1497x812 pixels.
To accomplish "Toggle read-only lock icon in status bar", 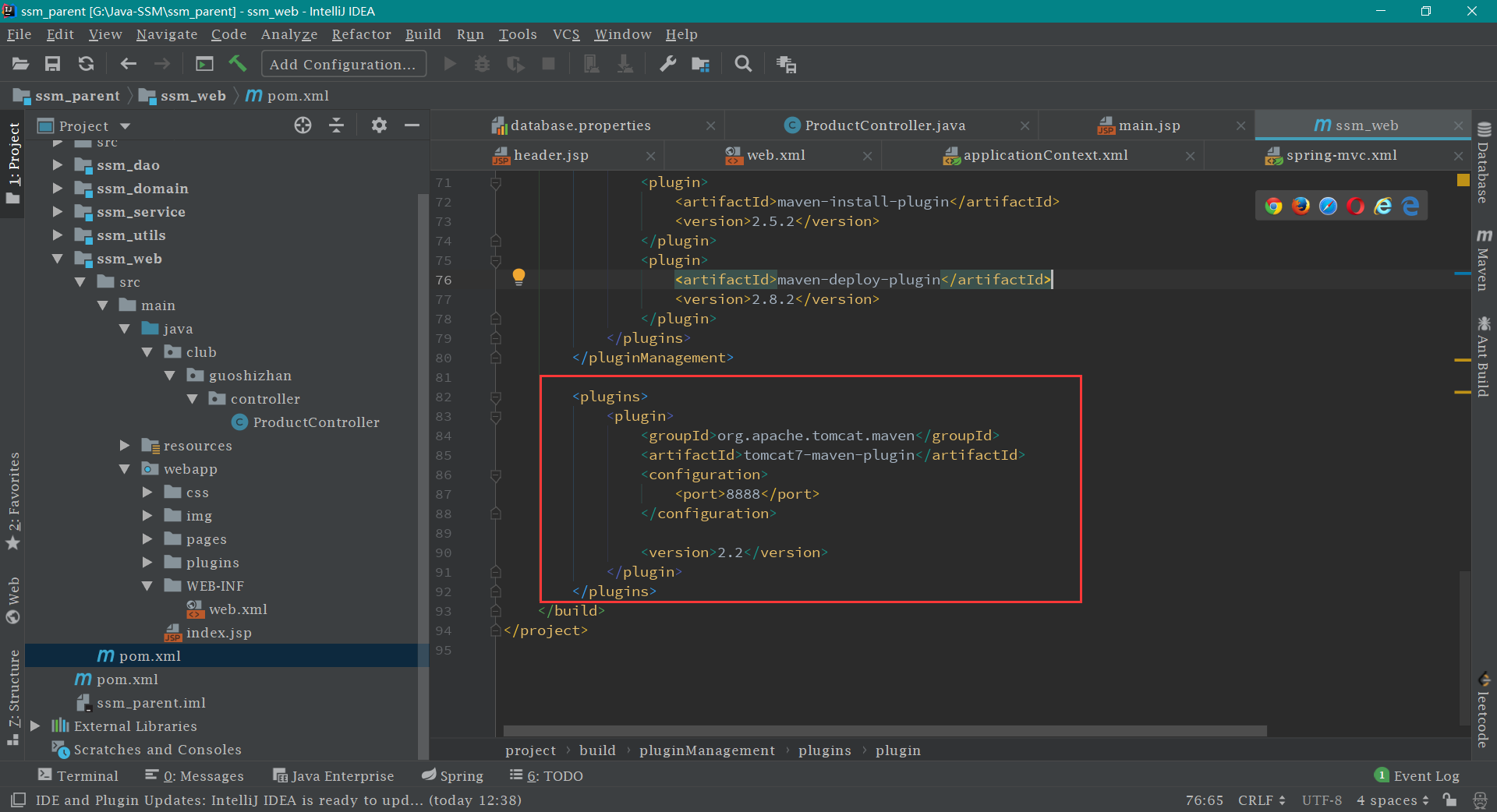I will 1449,800.
